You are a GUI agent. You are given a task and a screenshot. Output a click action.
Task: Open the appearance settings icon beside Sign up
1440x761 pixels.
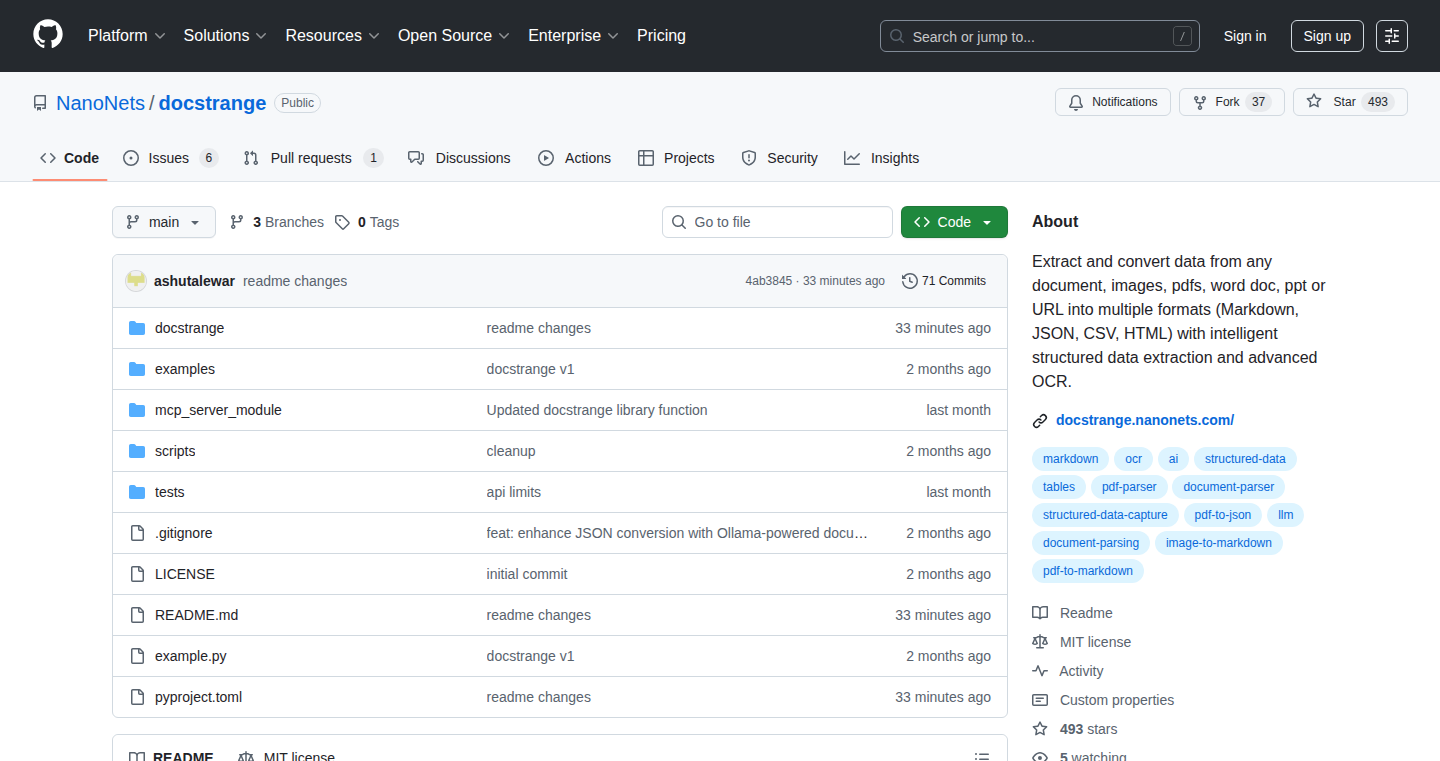pyautogui.click(x=1392, y=36)
